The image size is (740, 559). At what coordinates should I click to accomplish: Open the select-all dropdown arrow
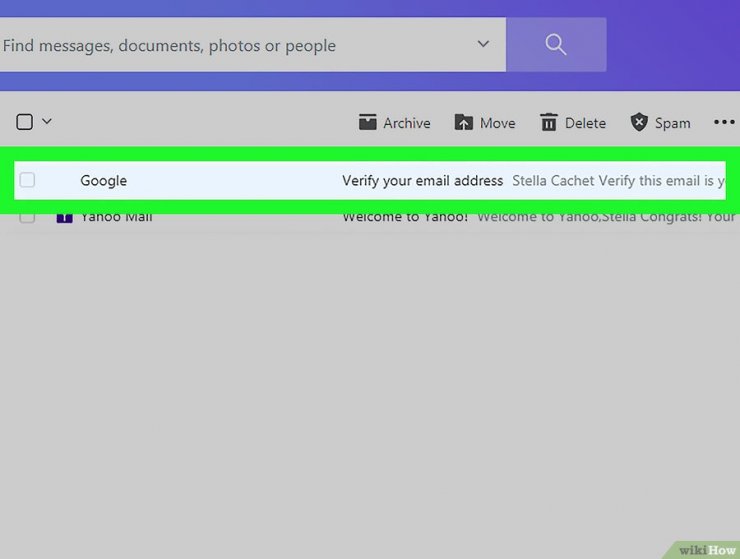[47, 121]
